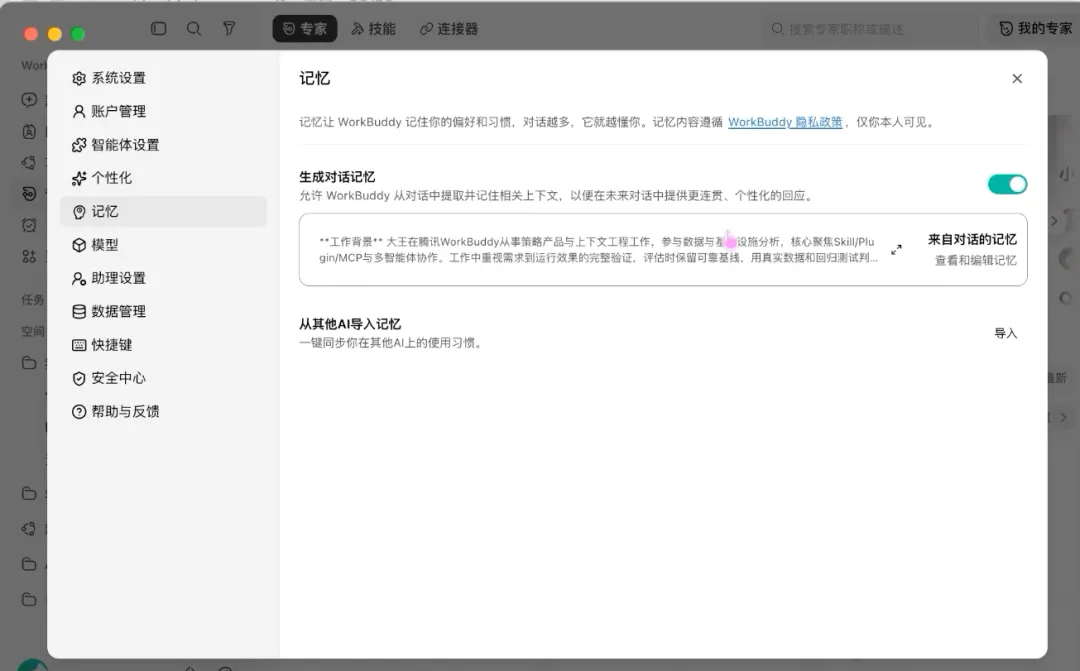Click the shield icon beside 安全中心
The image size is (1080, 671).
tap(79, 378)
